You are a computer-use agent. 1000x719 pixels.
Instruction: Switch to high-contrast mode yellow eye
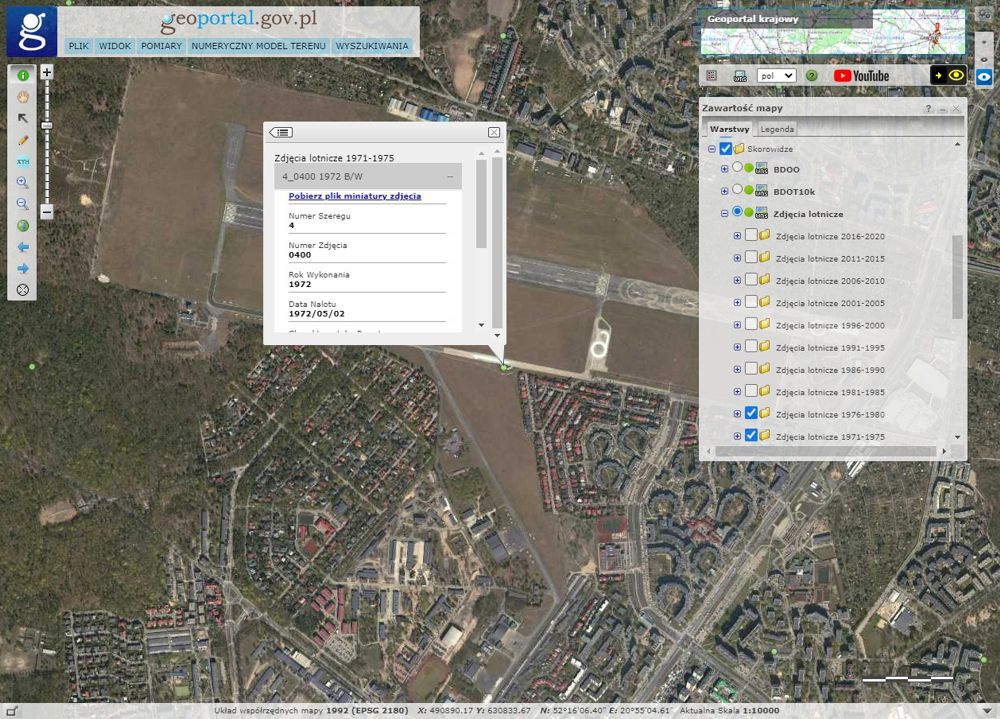click(x=948, y=75)
